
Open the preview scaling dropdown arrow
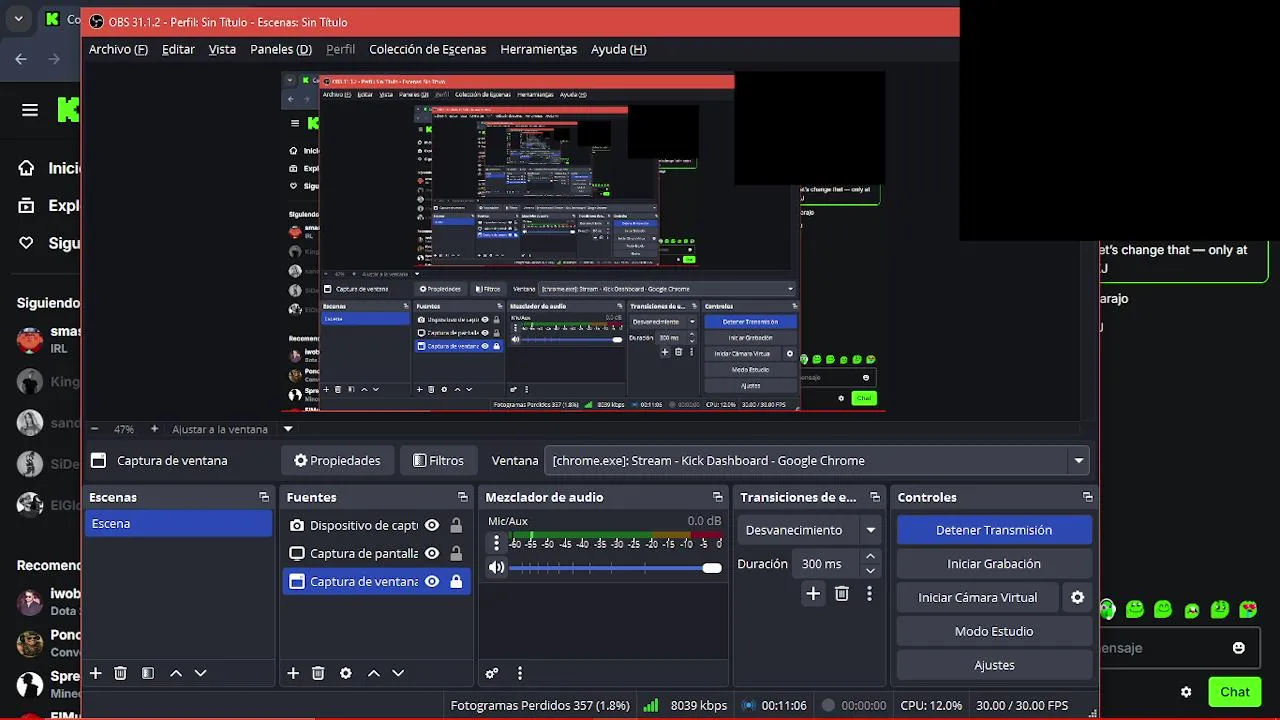288,429
